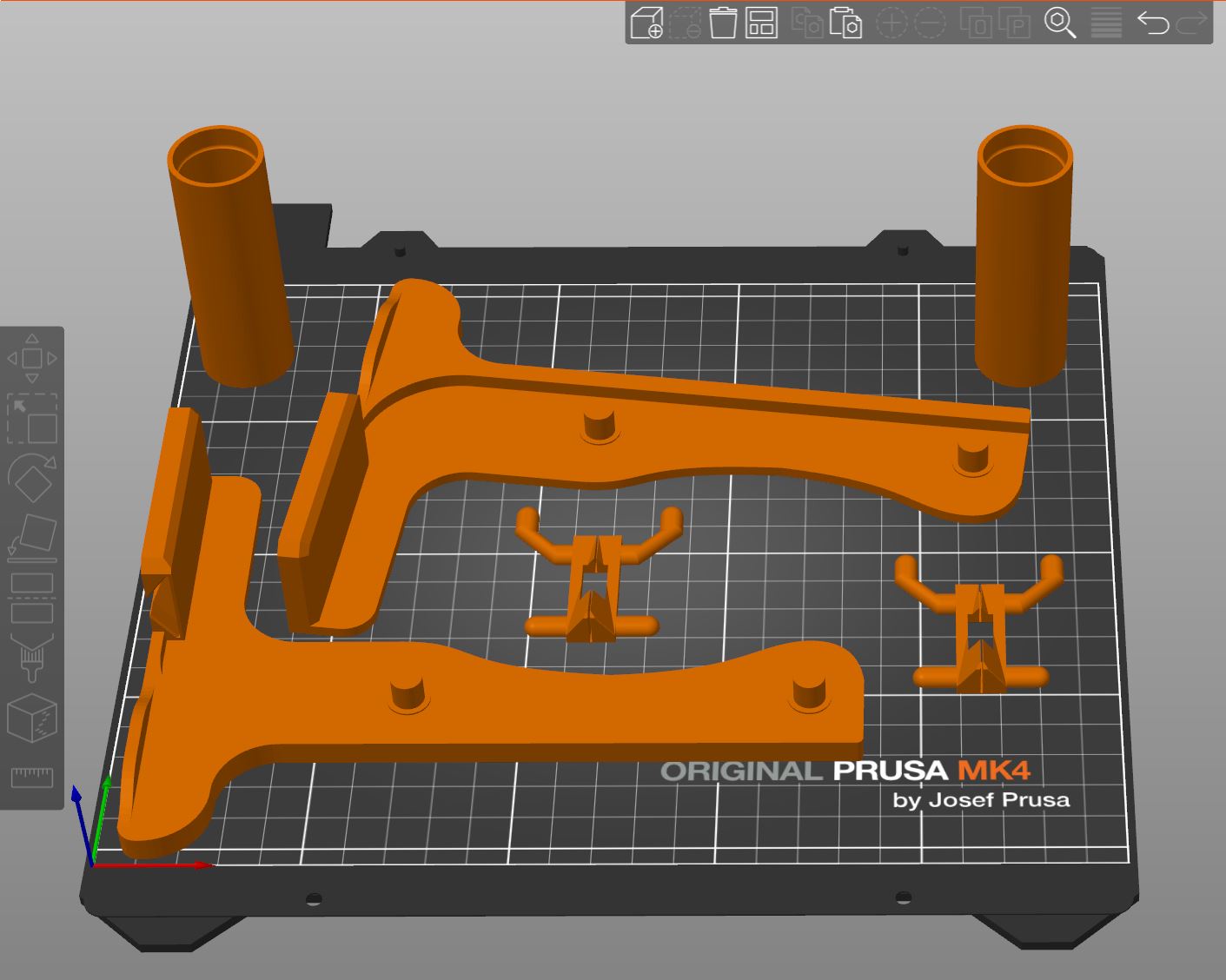Undo the last action
Viewport: 1226px width, 980px height.
1154,26
